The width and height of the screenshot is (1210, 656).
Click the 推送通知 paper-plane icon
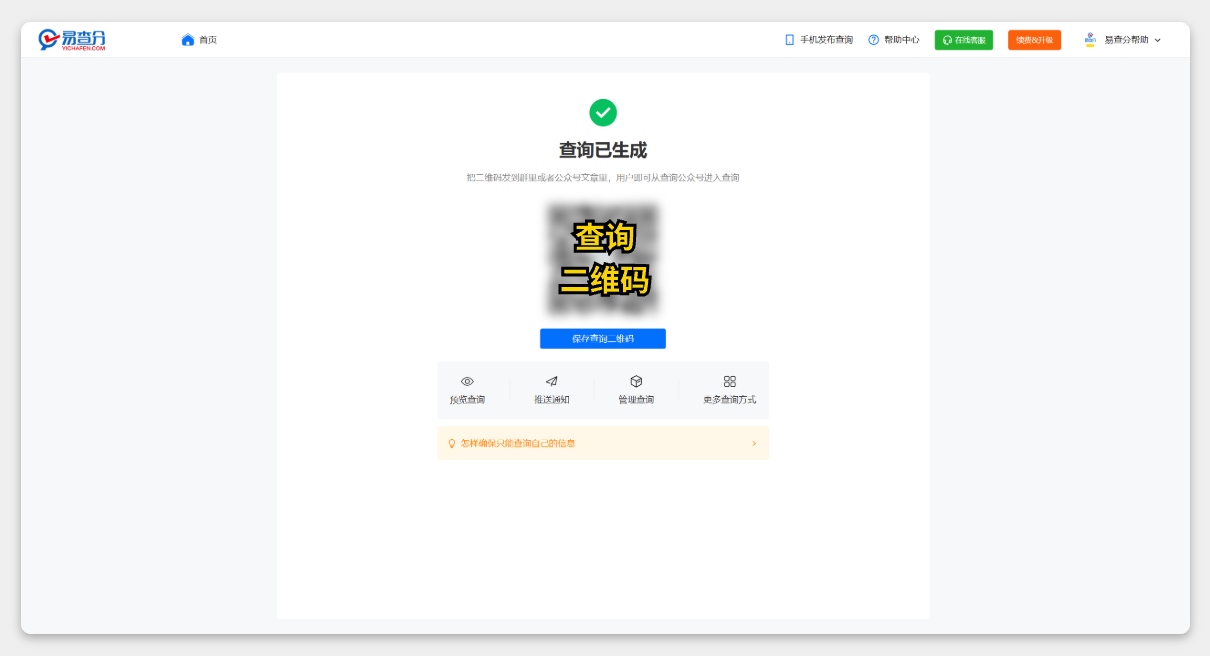[x=553, y=381]
